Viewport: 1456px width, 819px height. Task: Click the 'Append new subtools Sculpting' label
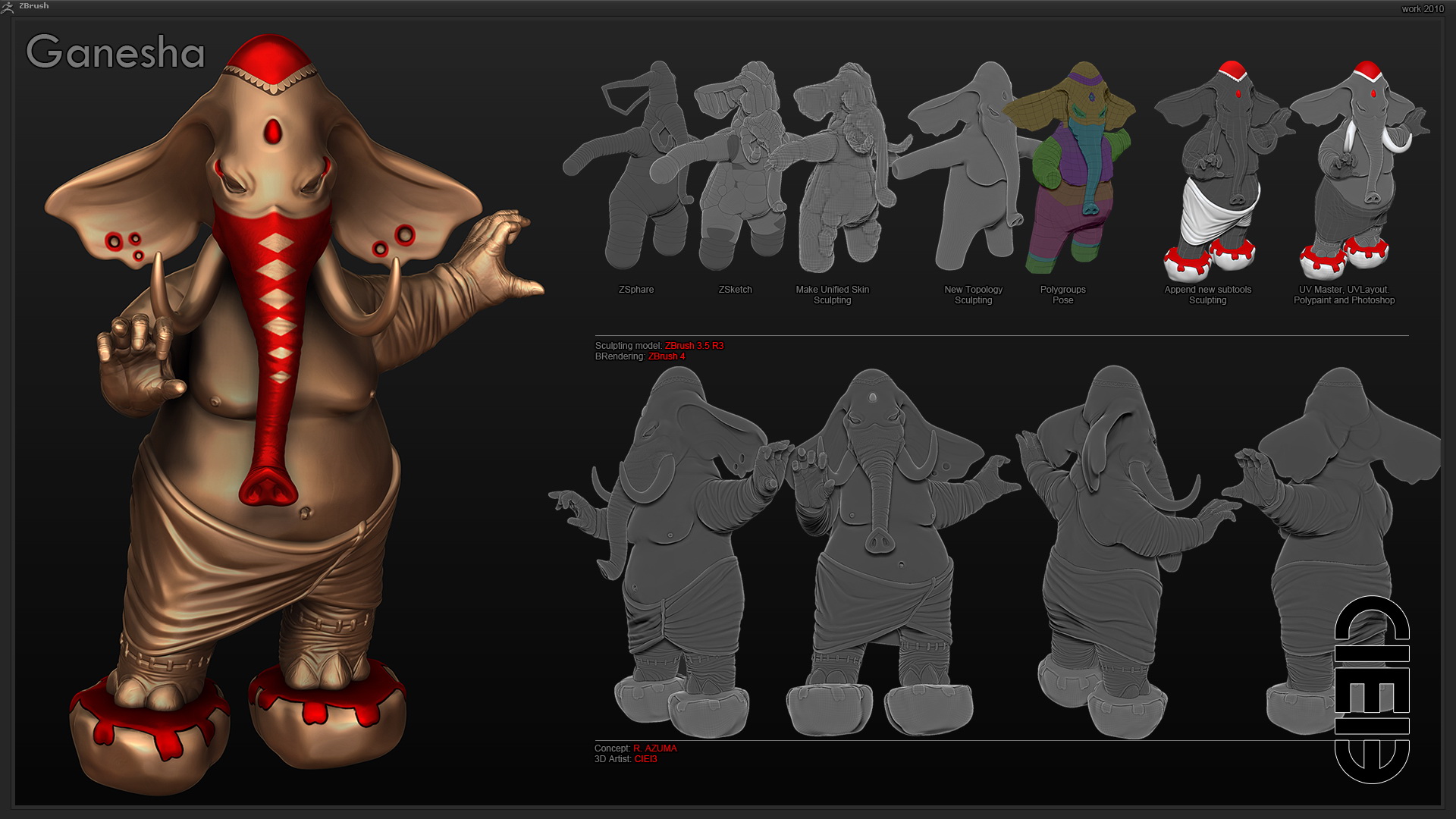click(x=1208, y=295)
